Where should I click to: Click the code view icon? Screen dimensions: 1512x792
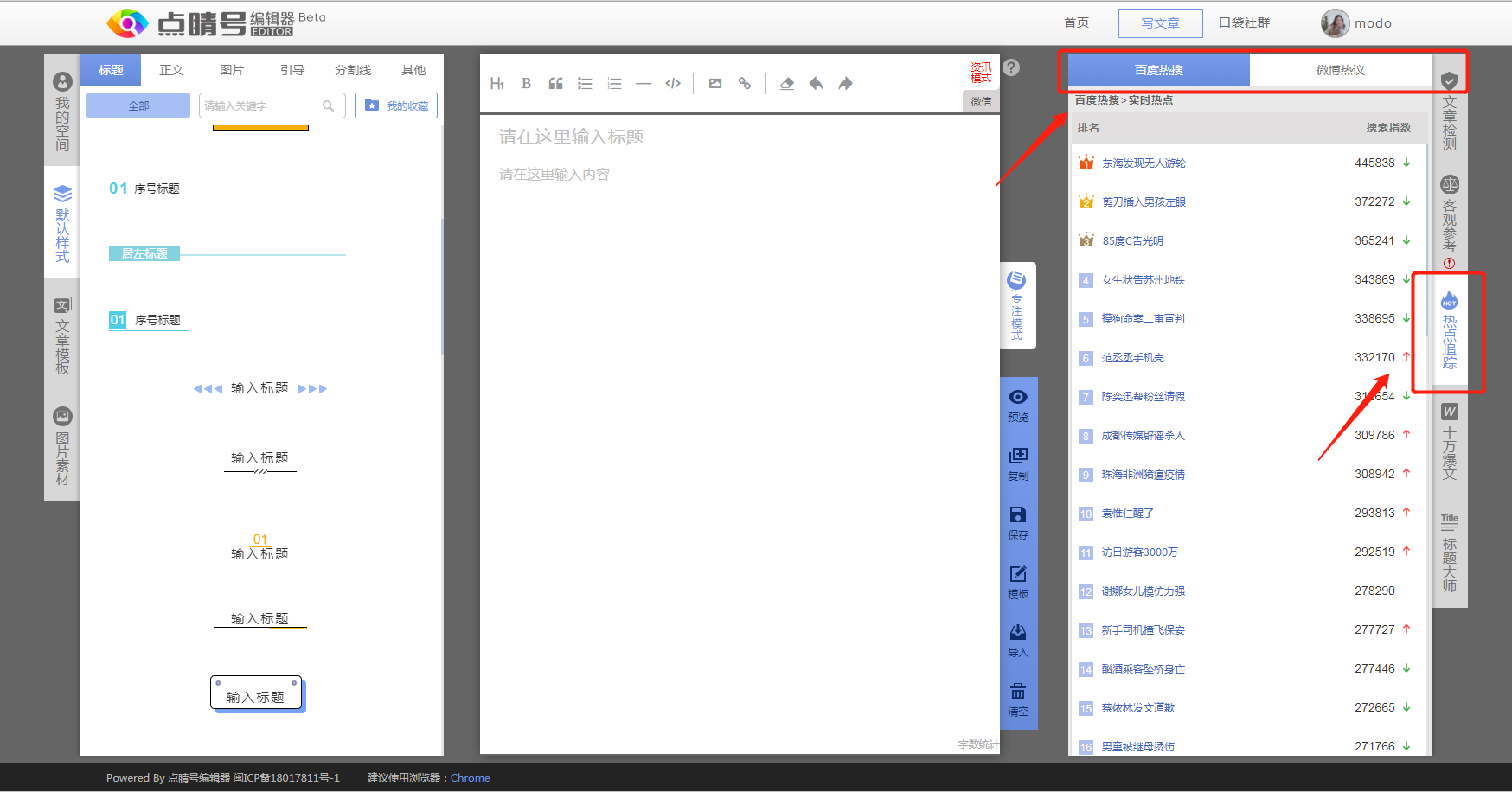pyautogui.click(x=673, y=84)
